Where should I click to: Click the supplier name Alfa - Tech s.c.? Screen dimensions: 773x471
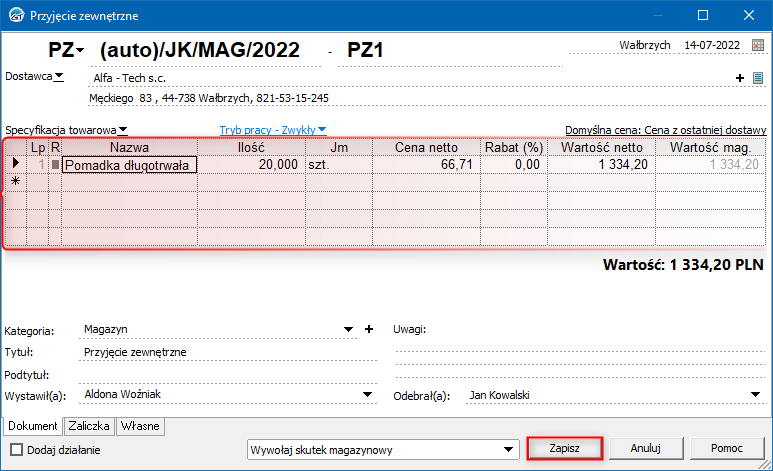130,78
